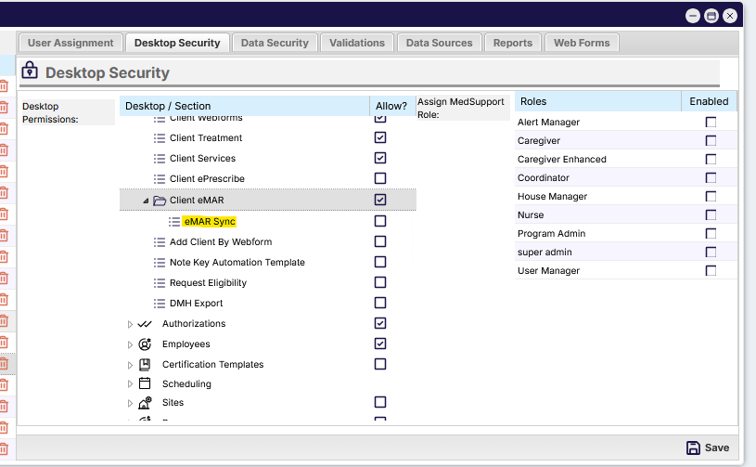The height and width of the screenshot is (467, 756).
Task: Click the Authorizations double-checkmark icon
Action: click(145, 324)
